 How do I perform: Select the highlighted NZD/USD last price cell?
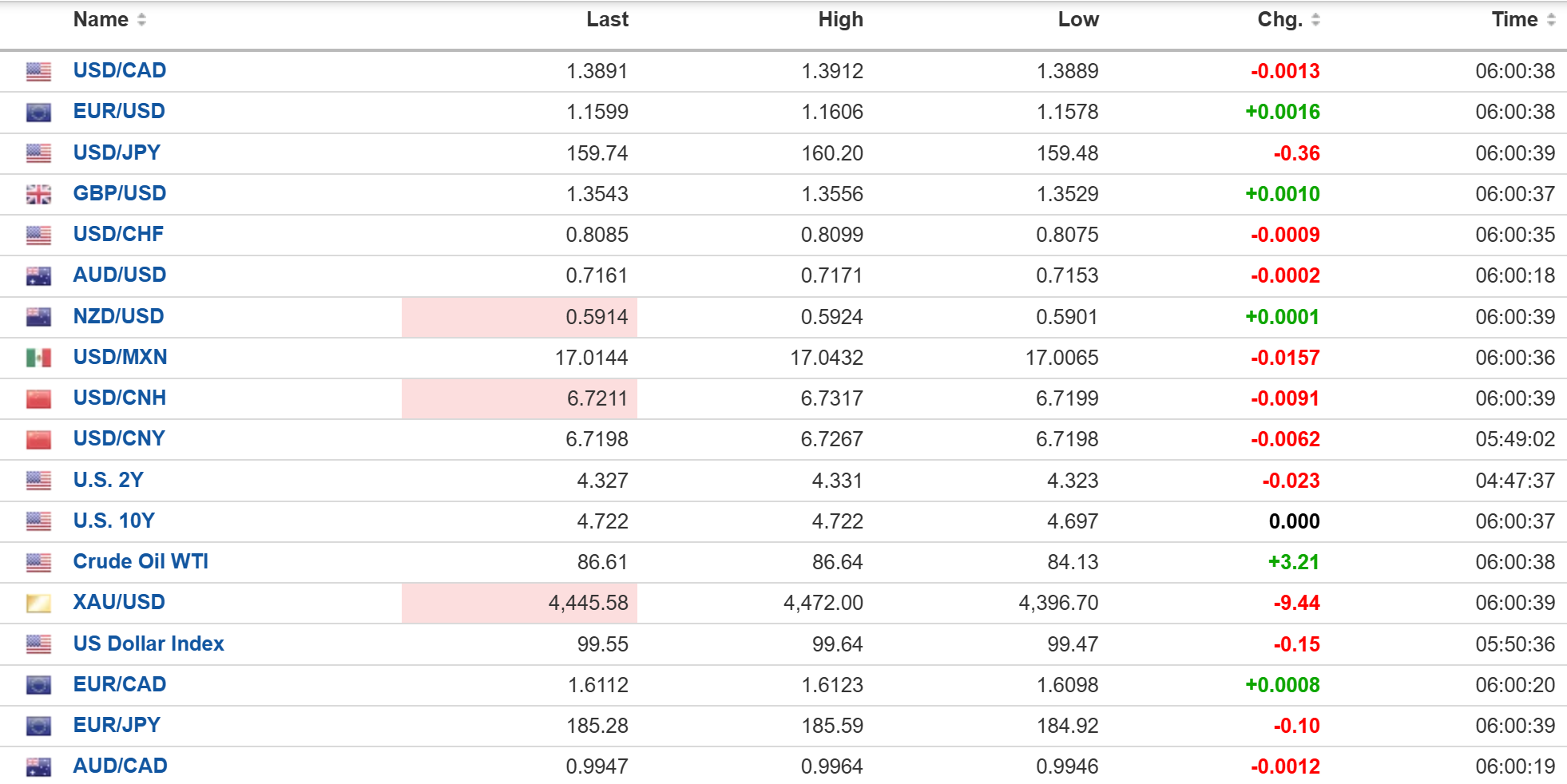(519, 317)
